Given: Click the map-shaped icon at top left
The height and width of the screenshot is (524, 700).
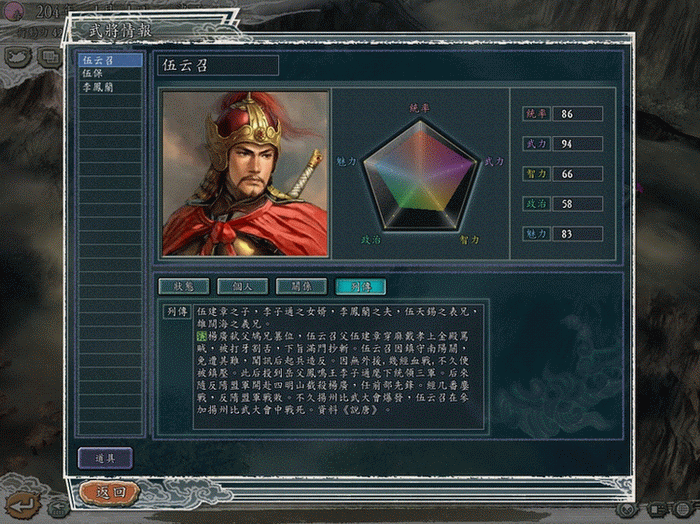Looking at the screenshot, I should tap(18, 57).
